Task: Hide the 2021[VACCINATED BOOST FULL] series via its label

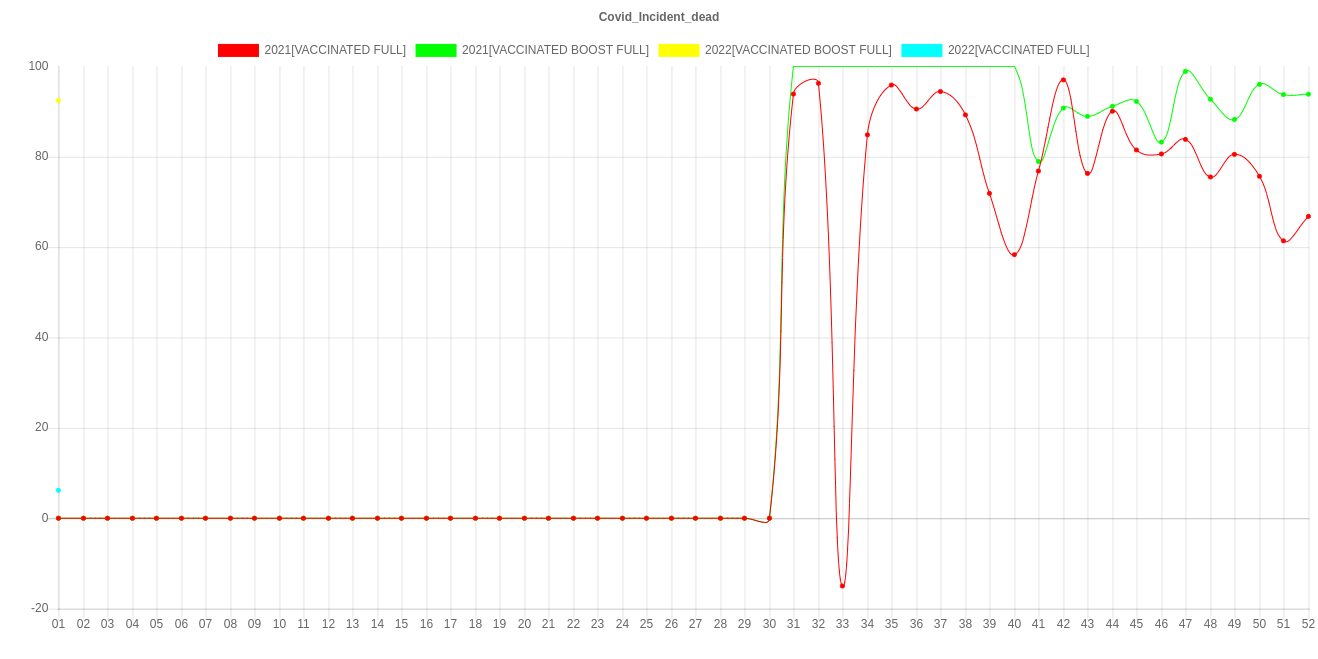Action: (555, 50)
